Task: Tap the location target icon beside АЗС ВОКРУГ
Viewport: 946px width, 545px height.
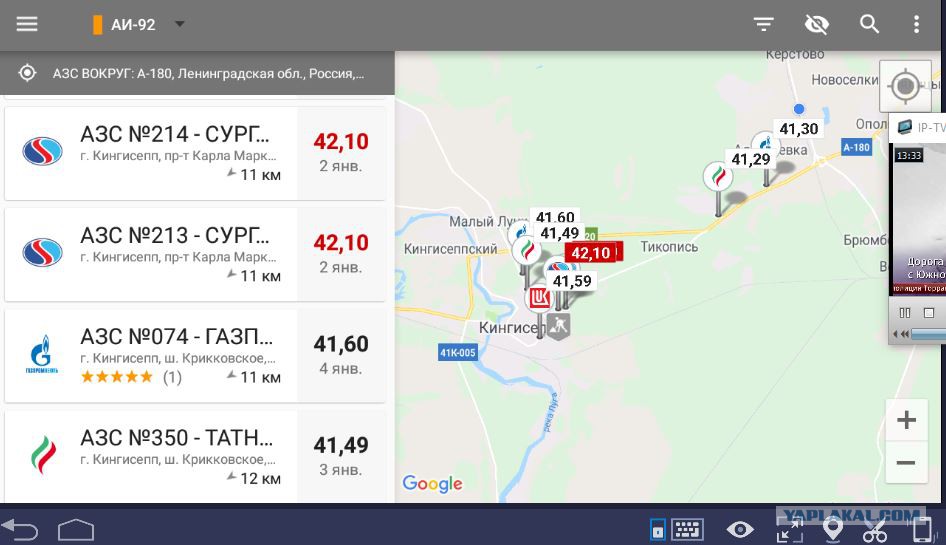Action: pyautogui.click(x=27, y=73)
